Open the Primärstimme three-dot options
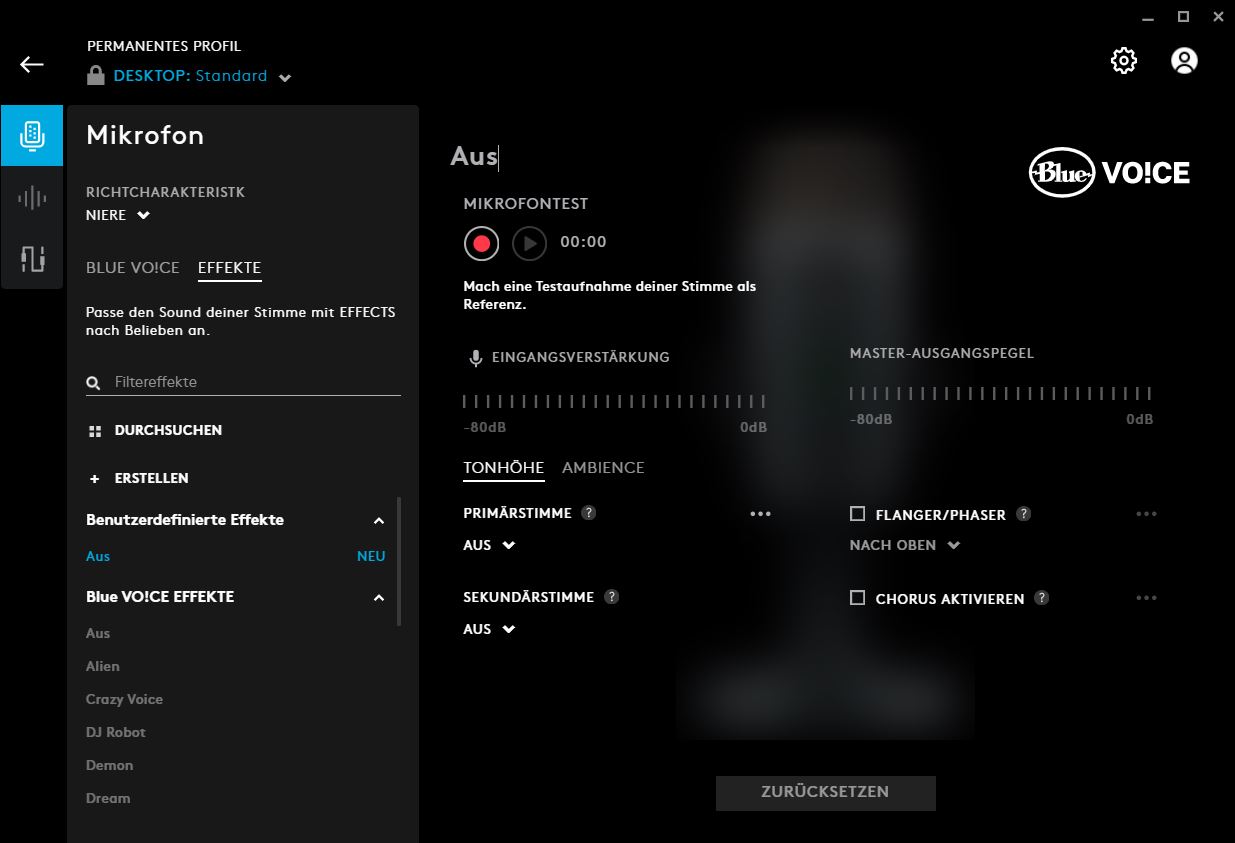 761,514
